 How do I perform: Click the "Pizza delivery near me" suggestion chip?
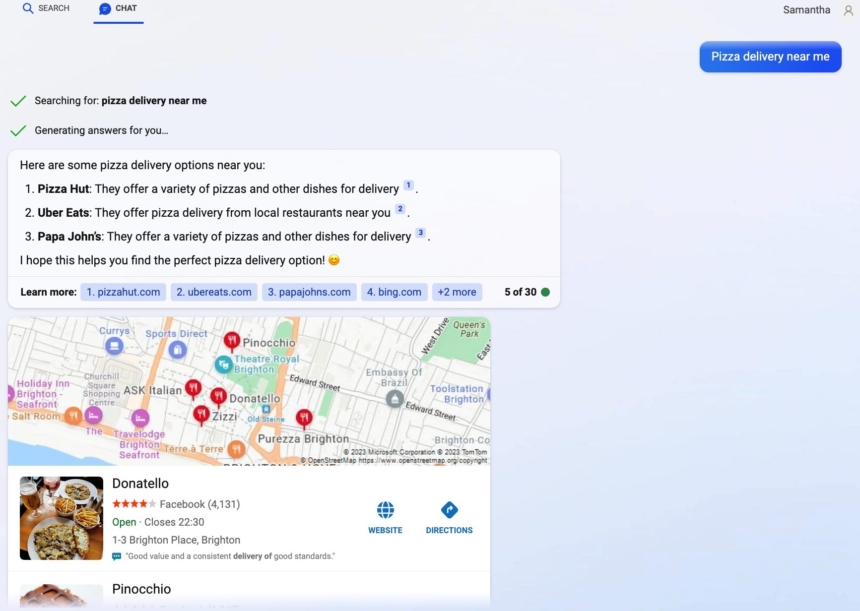tap(770, 57)
